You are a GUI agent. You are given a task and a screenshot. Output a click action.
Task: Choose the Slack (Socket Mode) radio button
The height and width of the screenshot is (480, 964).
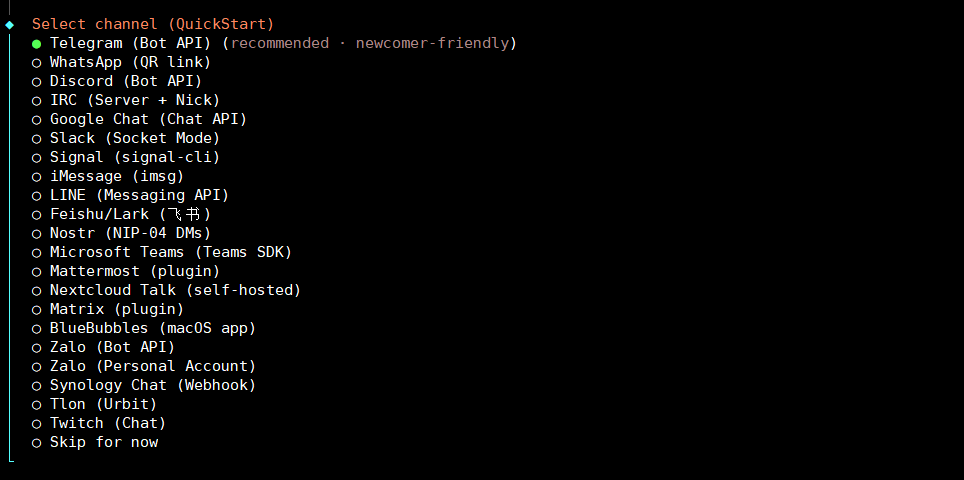click(x=37, y=138)
